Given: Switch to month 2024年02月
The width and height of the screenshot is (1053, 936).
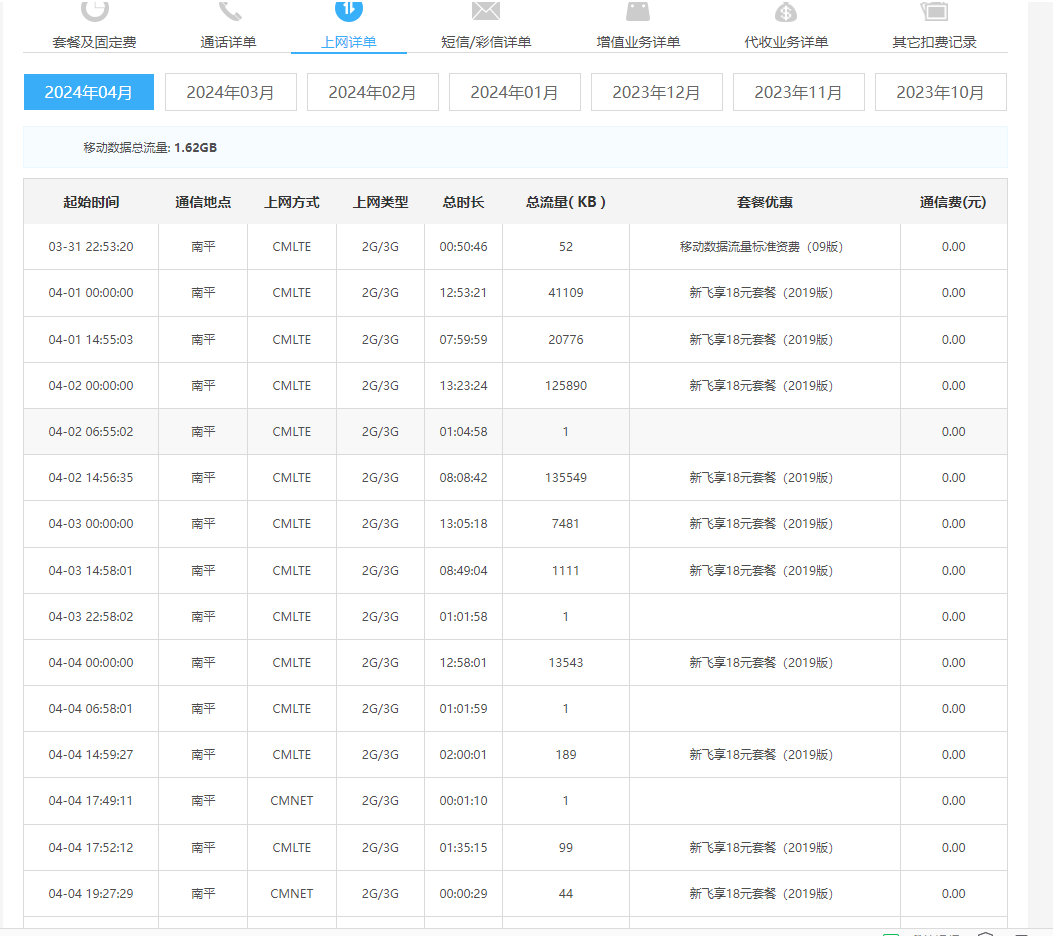Looking at the screenshot, I should pos(373,92).
